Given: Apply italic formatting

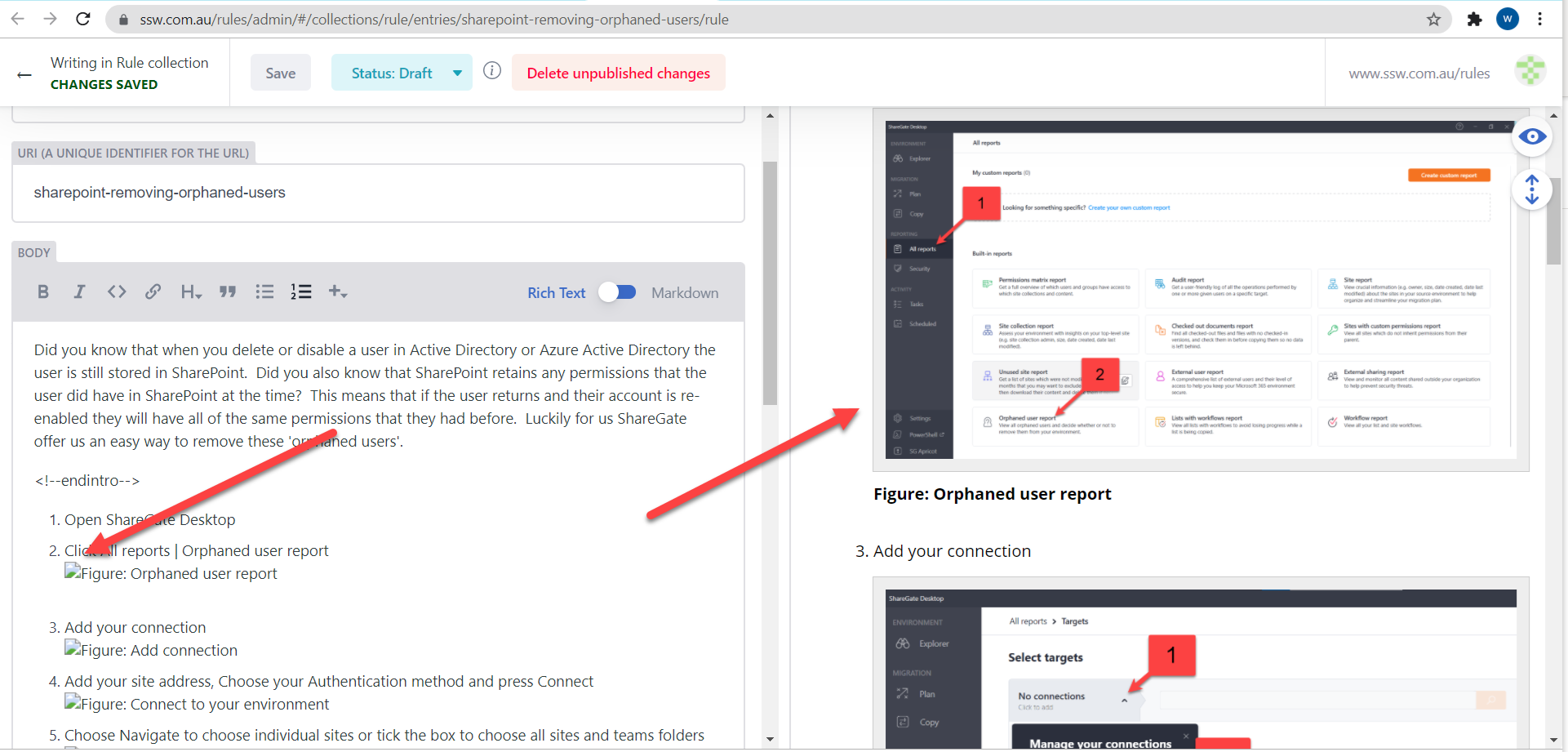Looking at the screenshot, I should (79, 292).
